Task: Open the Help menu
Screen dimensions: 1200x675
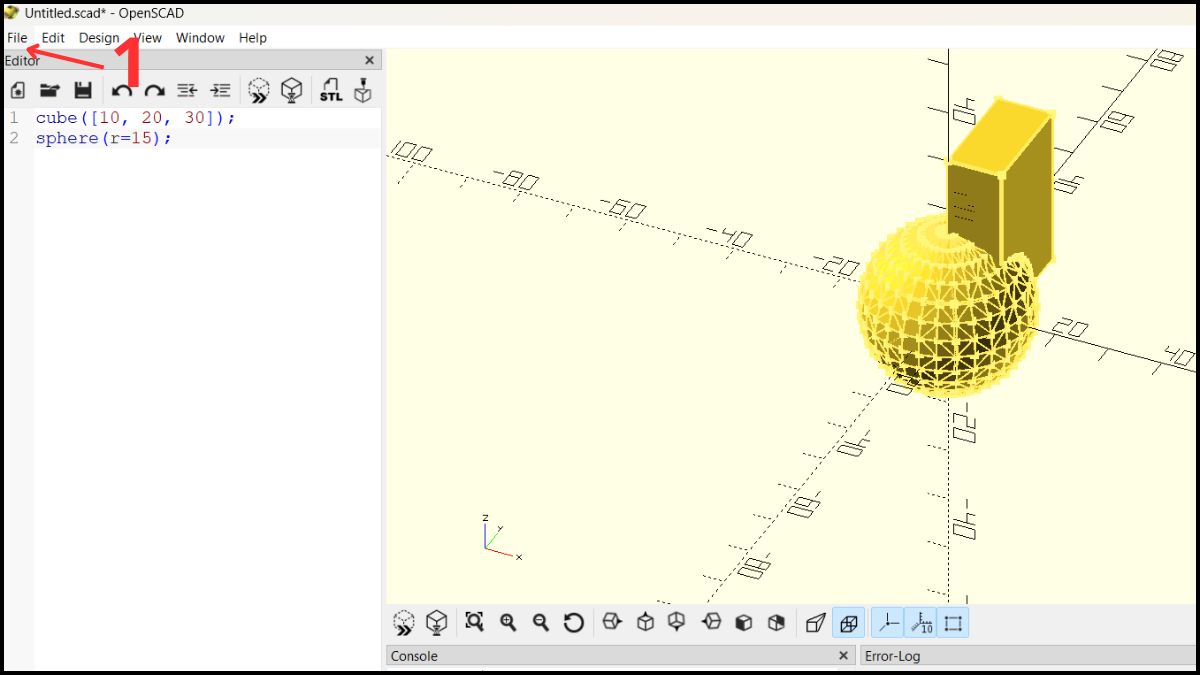Action: 253,38
